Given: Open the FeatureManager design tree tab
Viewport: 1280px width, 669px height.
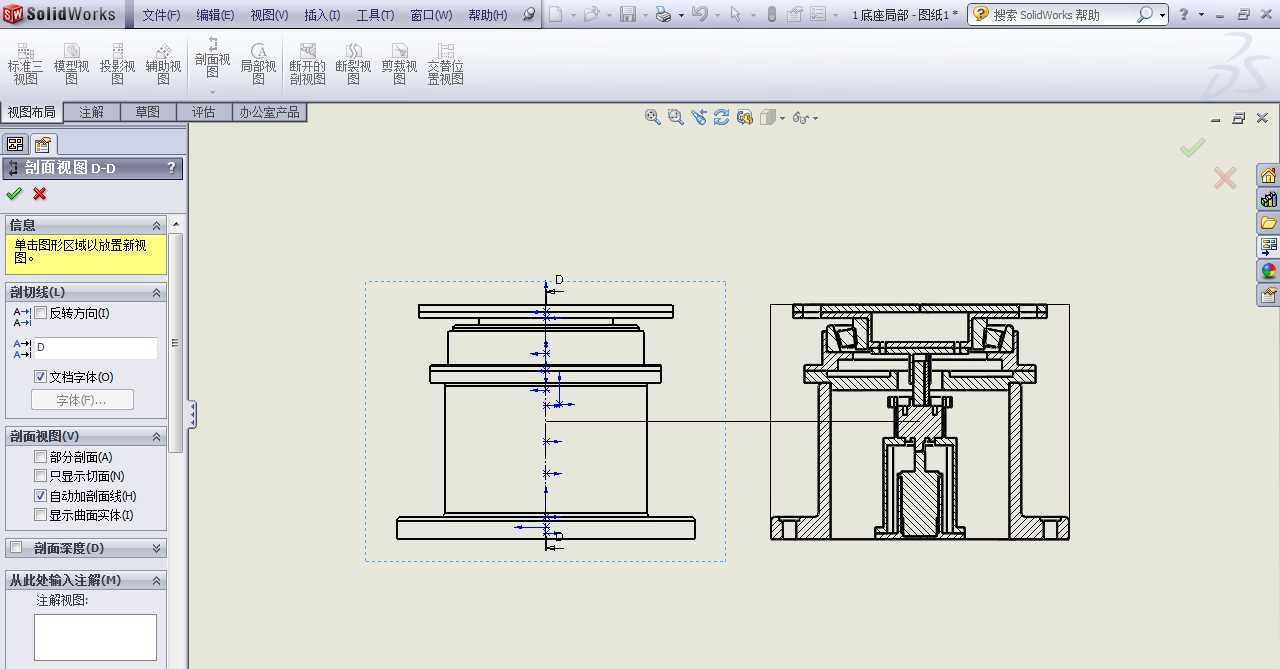Looking at the screenshot, I should 15,144.
